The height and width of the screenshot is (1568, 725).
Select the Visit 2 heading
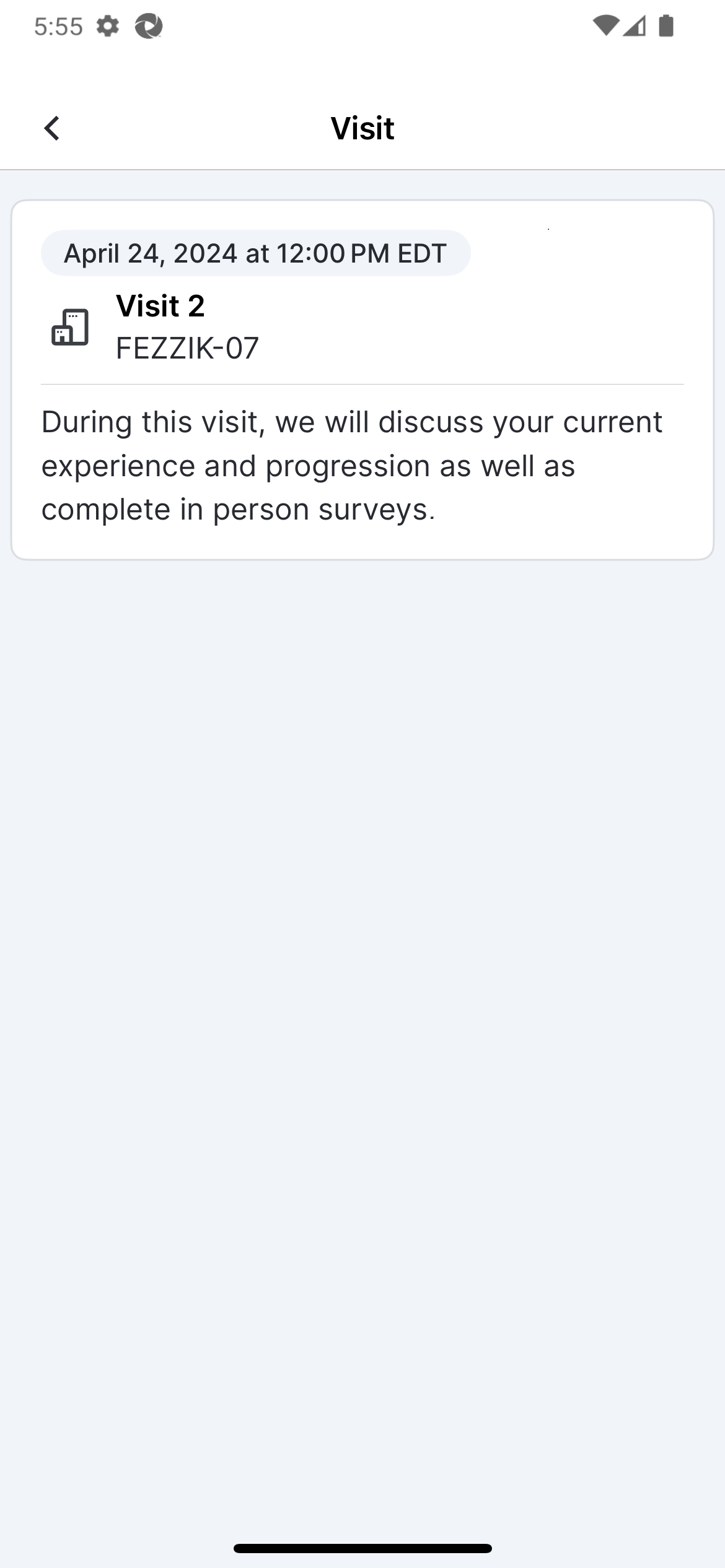pos(160,306)
